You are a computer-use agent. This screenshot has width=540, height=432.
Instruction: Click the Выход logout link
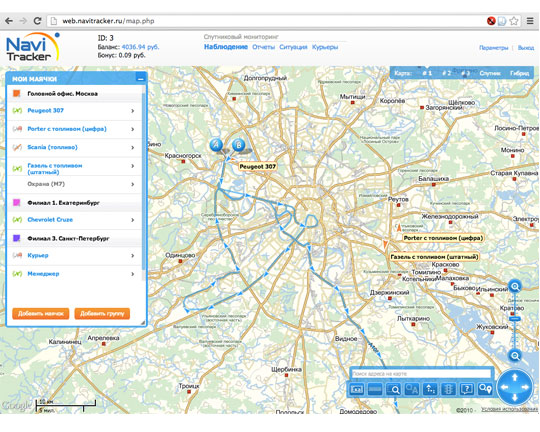click(x=526, y=48)
